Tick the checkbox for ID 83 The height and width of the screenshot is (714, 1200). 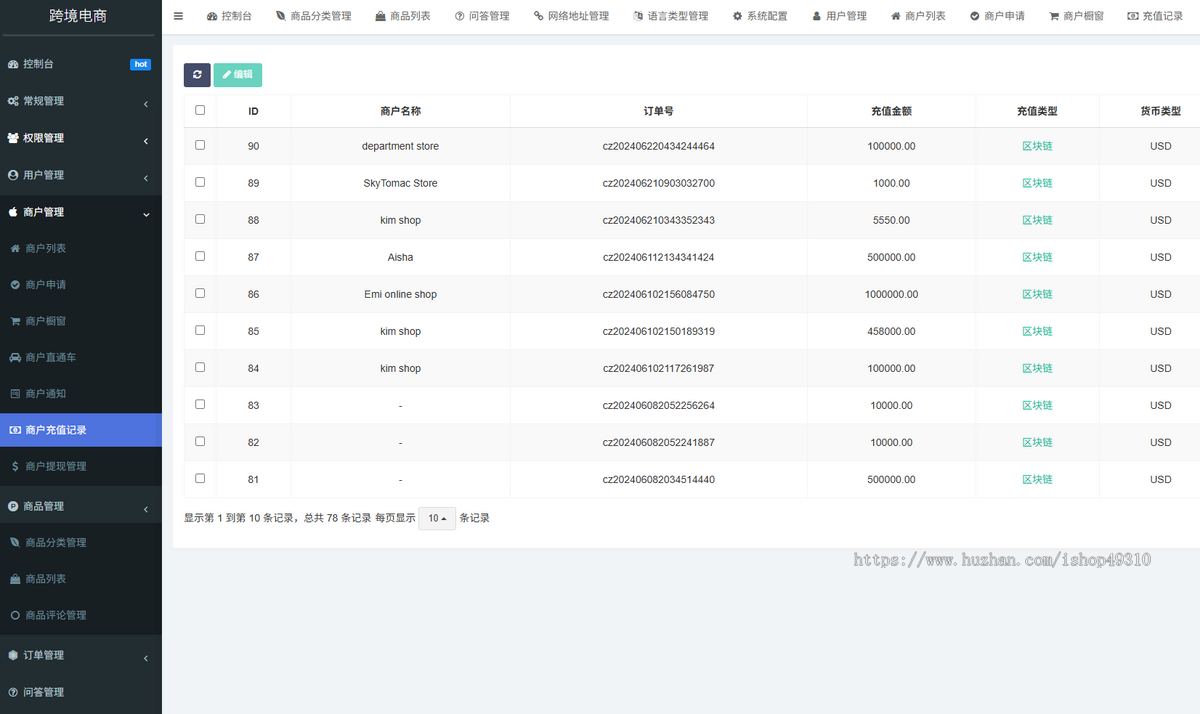(x=200, y=404)
